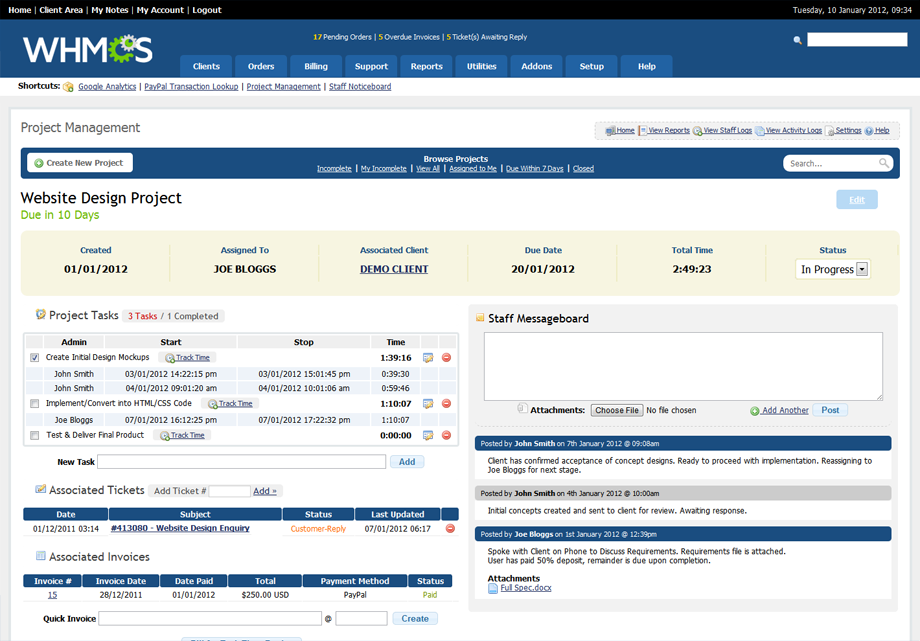Delete the Test & Deliver Final Product task
This screenshot has width=920, height=641.
[448, 435]
